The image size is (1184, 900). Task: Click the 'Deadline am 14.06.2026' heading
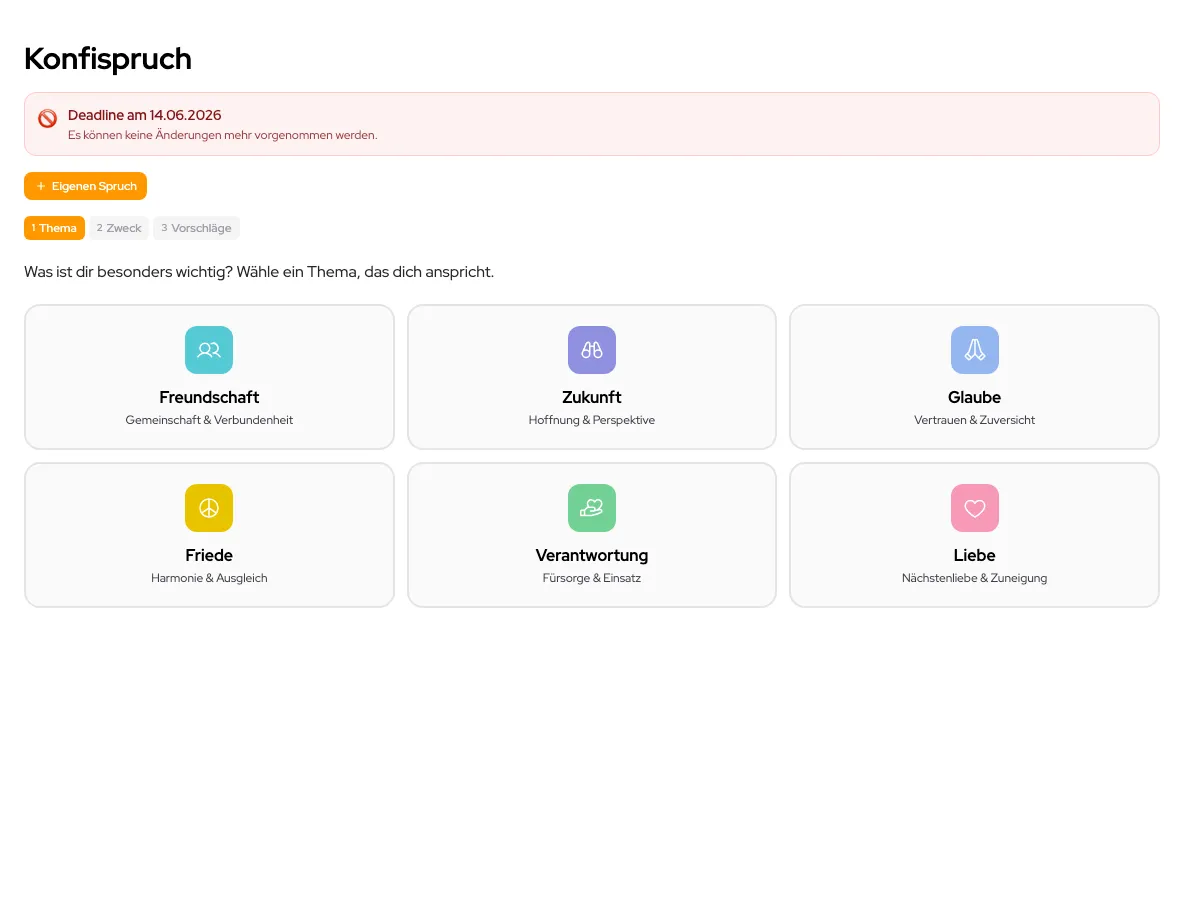point(145,116)
